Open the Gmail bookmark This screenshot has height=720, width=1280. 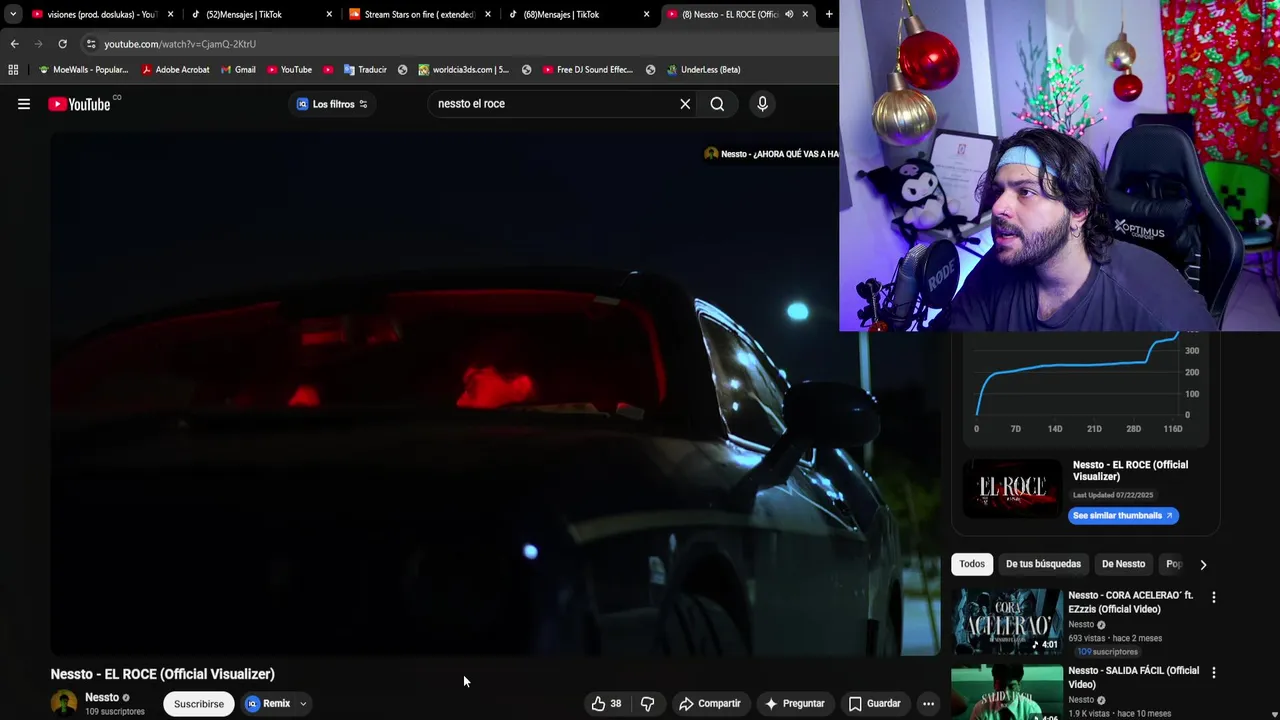[x=238, y=70]
